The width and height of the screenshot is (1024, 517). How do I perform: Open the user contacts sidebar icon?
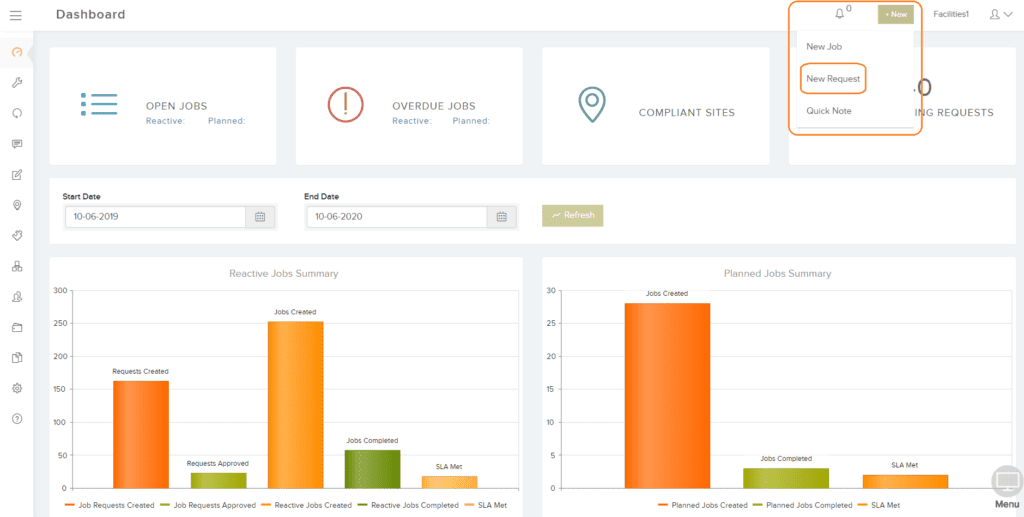(x=17, y=297)
